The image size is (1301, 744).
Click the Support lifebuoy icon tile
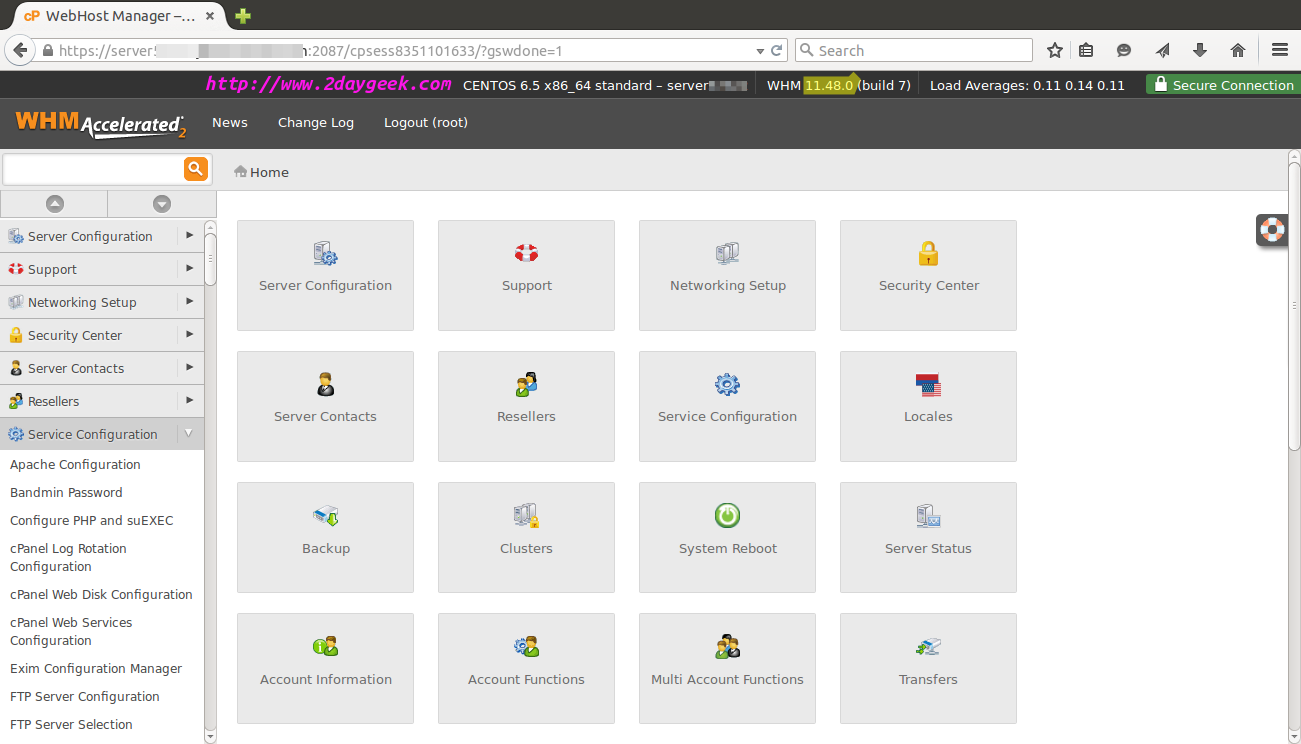tap(526, 254)
